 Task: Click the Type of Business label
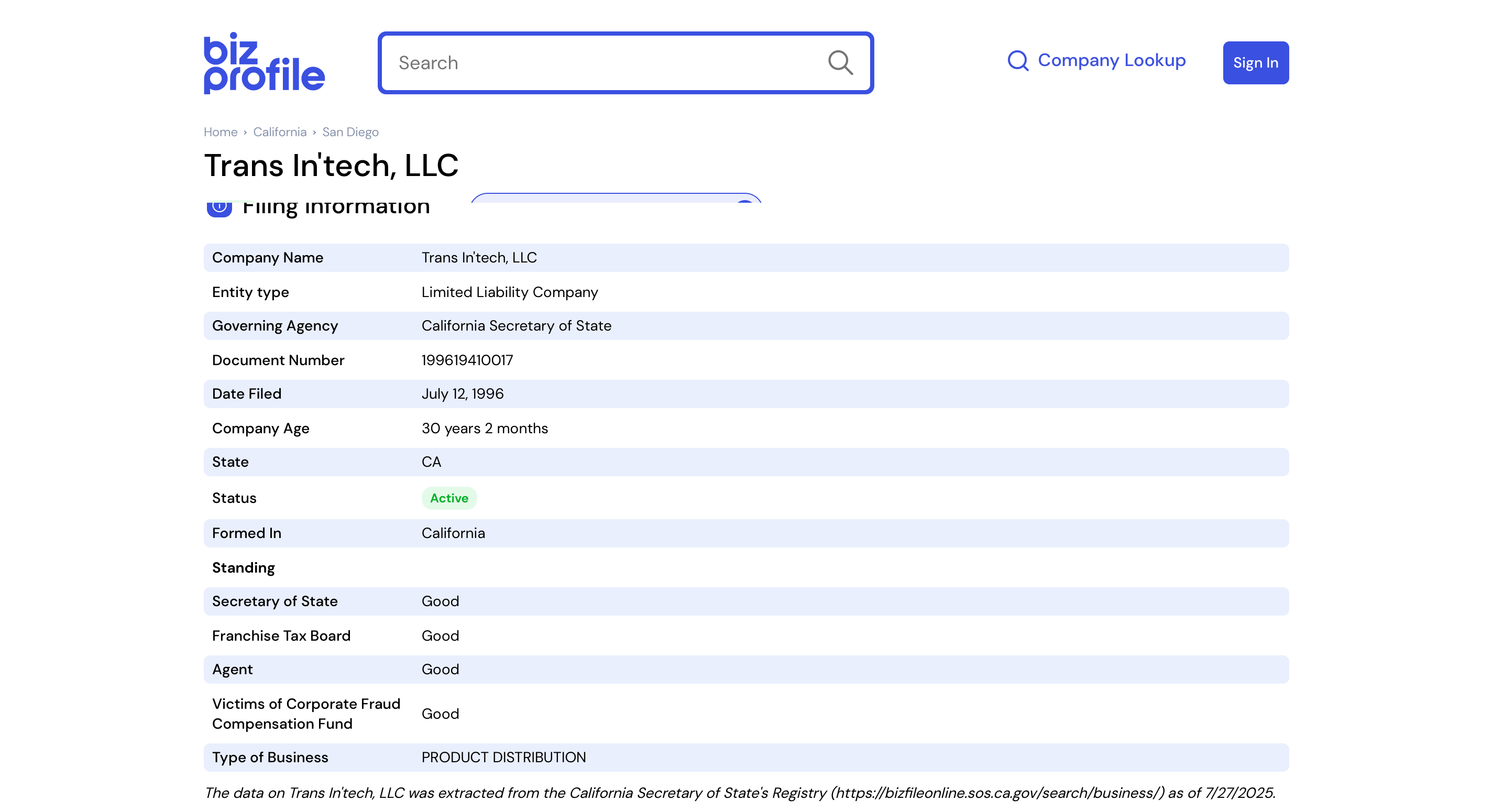pos(270,758)
